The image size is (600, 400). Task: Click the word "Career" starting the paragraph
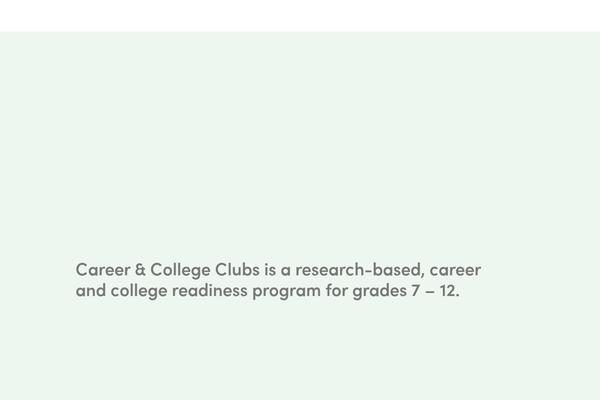coord(103,270)
